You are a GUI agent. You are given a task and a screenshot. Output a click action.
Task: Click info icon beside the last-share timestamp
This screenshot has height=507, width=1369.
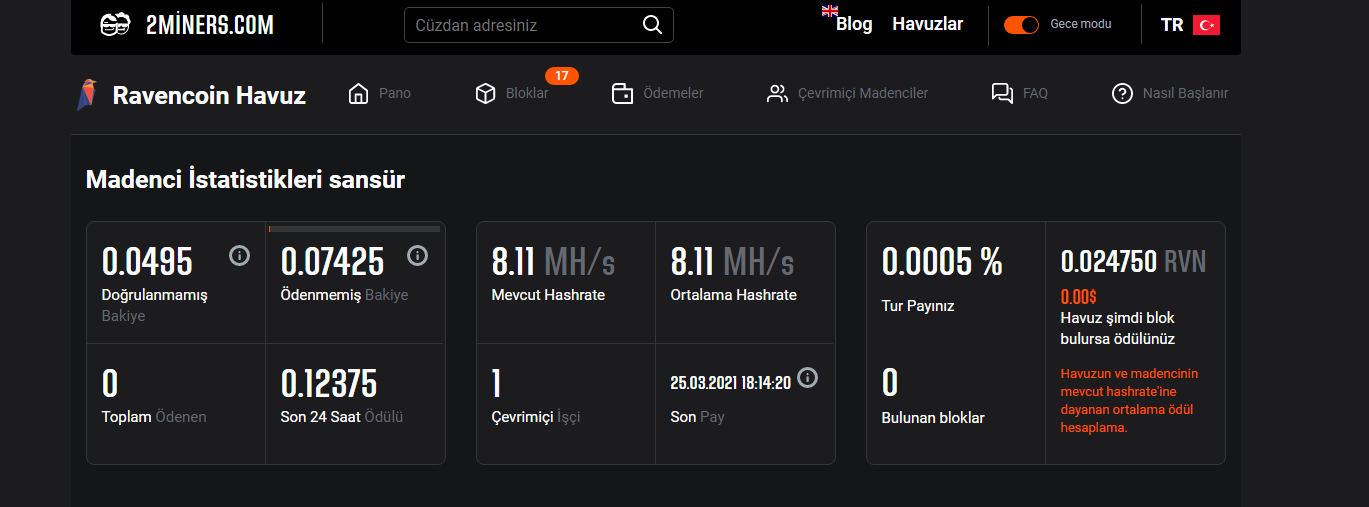point(808,377)
